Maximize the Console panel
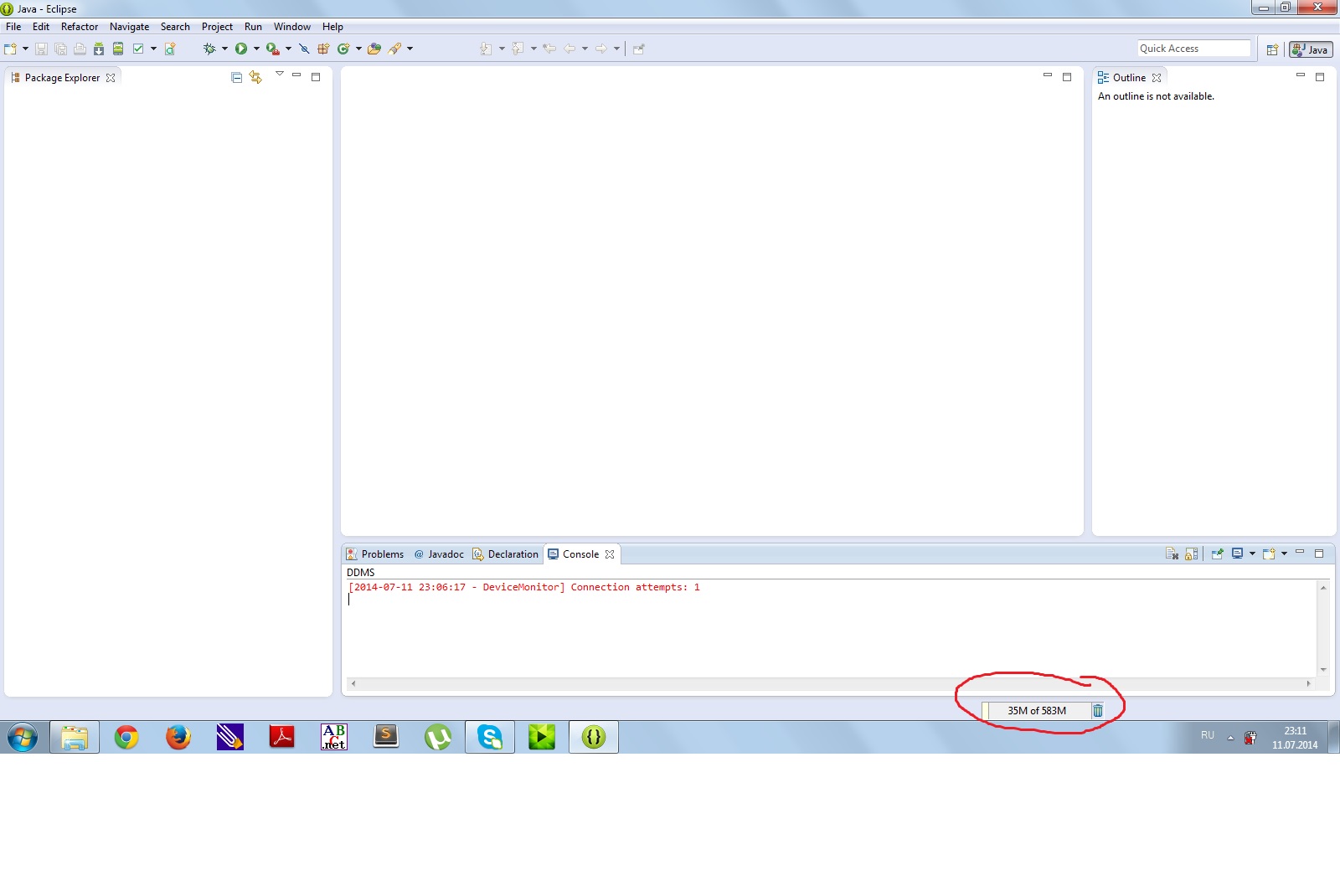This screenshot has height=896, width=1340. [1319, 554]
